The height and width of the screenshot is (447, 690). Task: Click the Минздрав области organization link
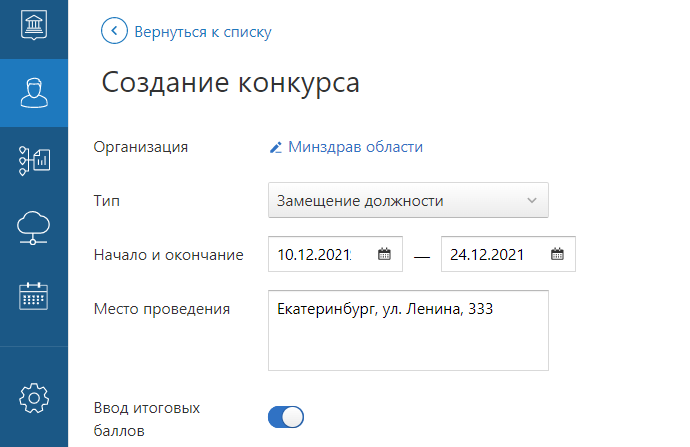(x=355, y=147)
